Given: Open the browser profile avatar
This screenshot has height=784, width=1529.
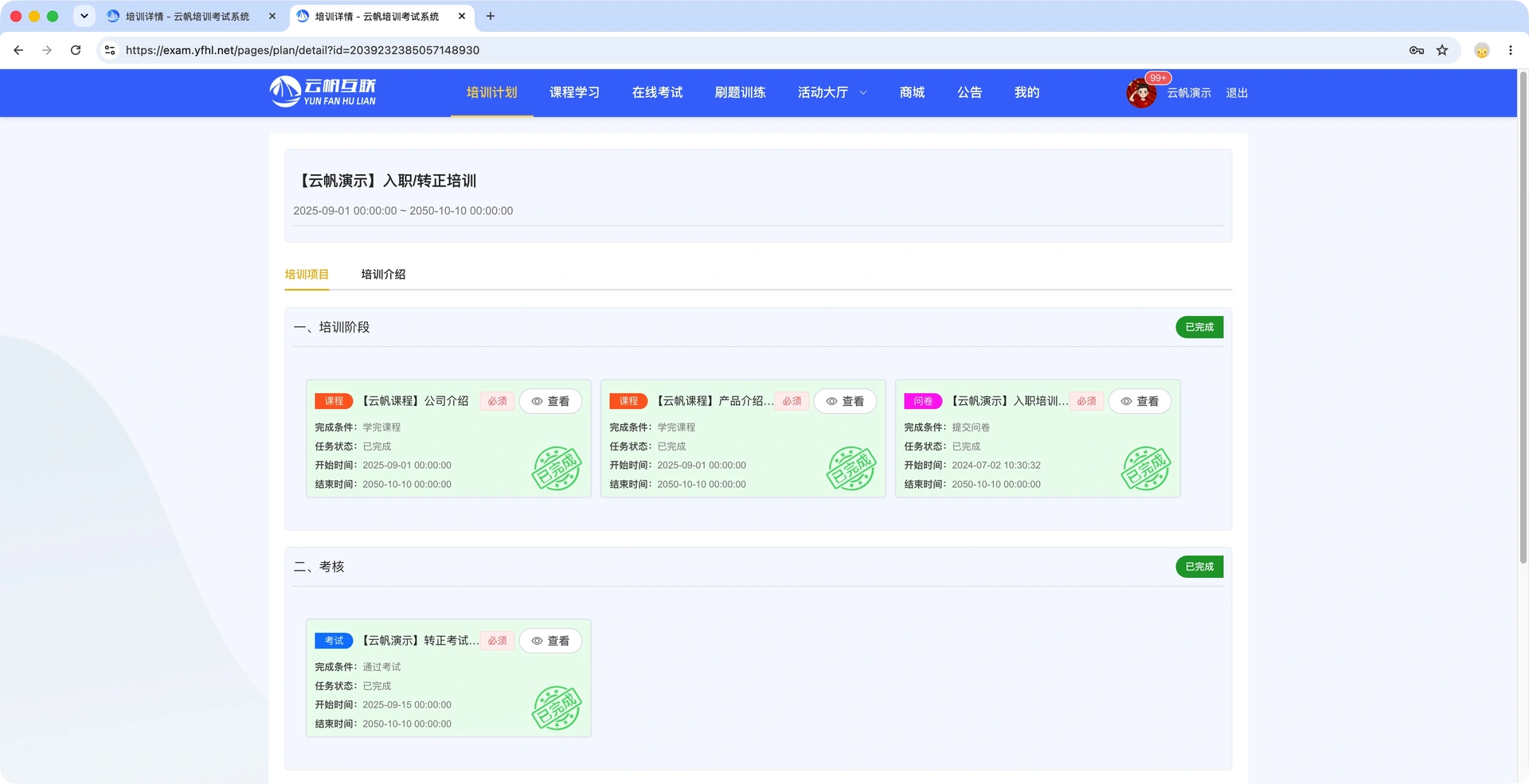Looking at the screenshot, I should (1482, 50).
